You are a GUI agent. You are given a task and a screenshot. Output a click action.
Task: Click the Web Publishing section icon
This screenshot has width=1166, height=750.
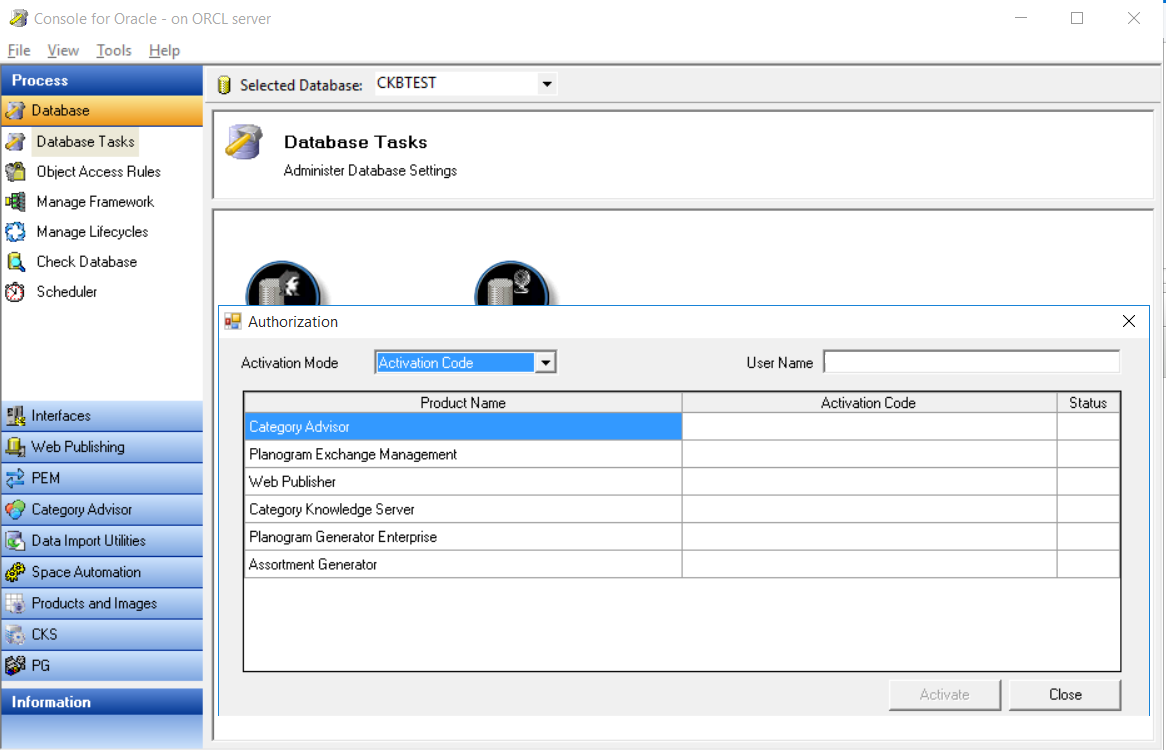[x=15, y=447]
